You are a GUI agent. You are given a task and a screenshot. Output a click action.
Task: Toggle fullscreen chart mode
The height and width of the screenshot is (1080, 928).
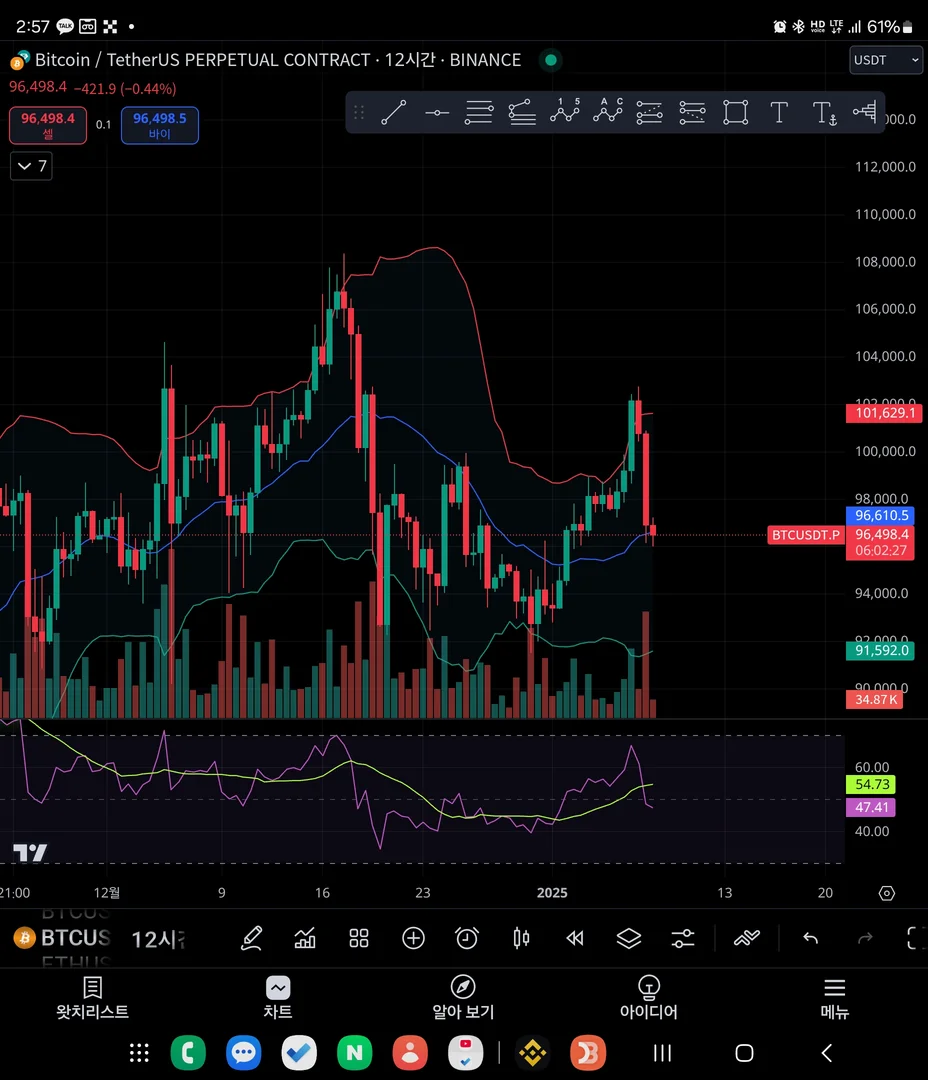pos(915,938)
